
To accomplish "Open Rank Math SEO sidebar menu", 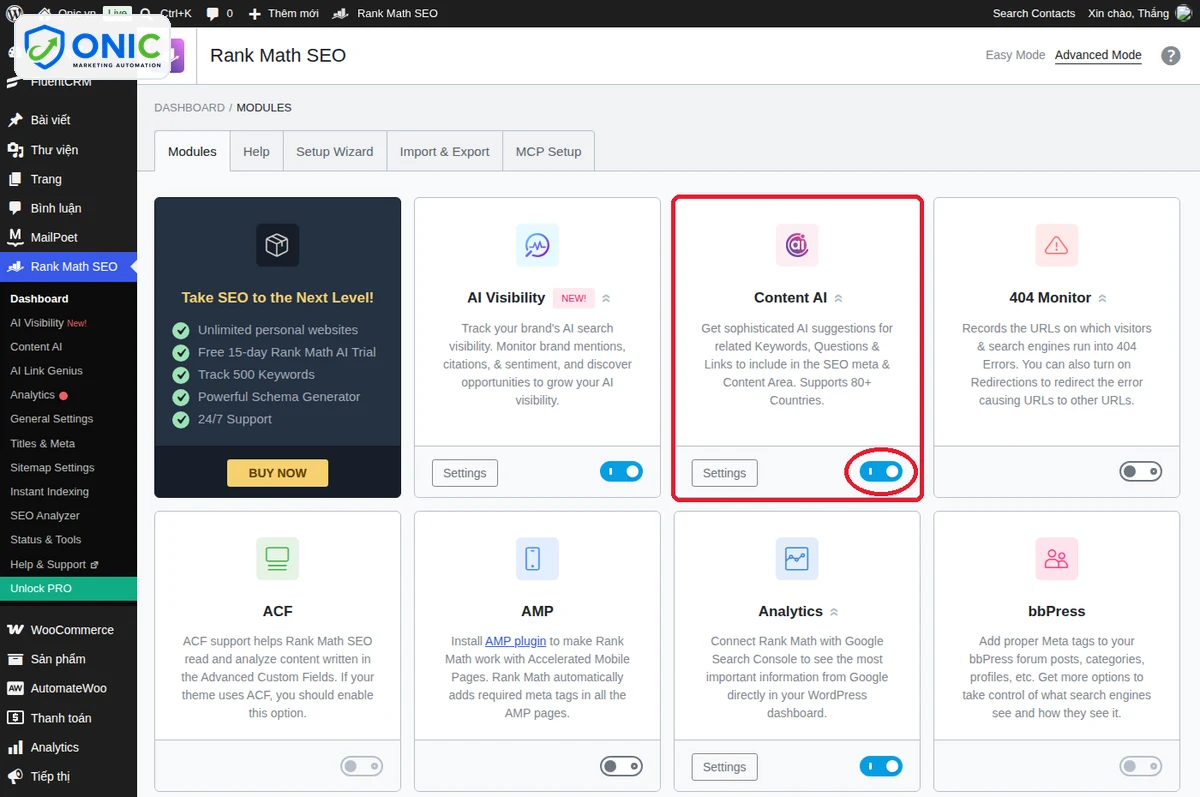I will click(x=68, y=267).
